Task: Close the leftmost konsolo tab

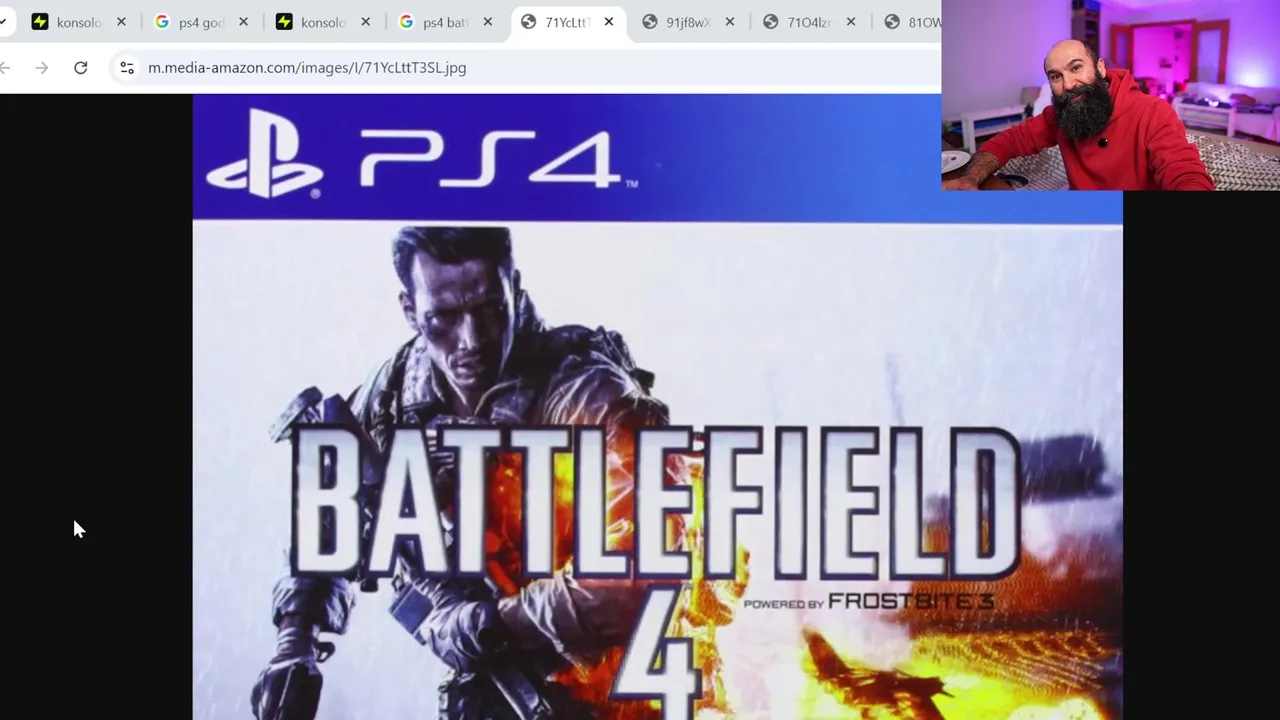Action: pyautogui.click(x=121, y=22)
